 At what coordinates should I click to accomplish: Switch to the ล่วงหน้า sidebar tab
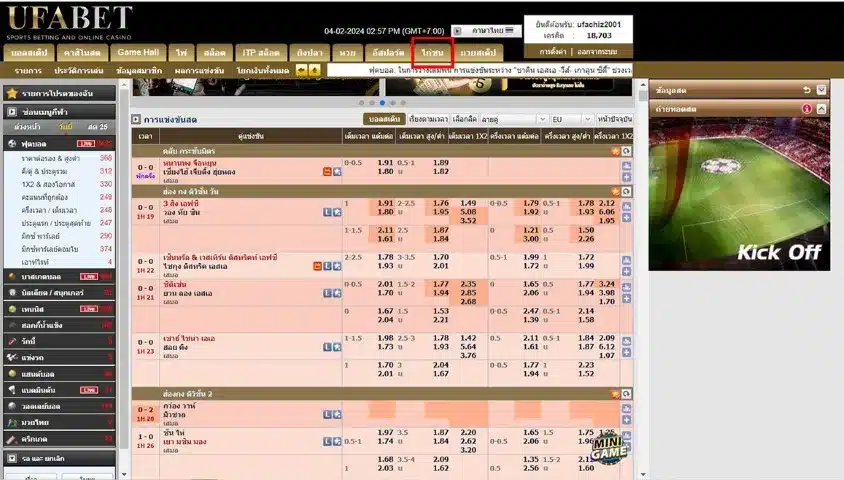click(x=27, y=127)
